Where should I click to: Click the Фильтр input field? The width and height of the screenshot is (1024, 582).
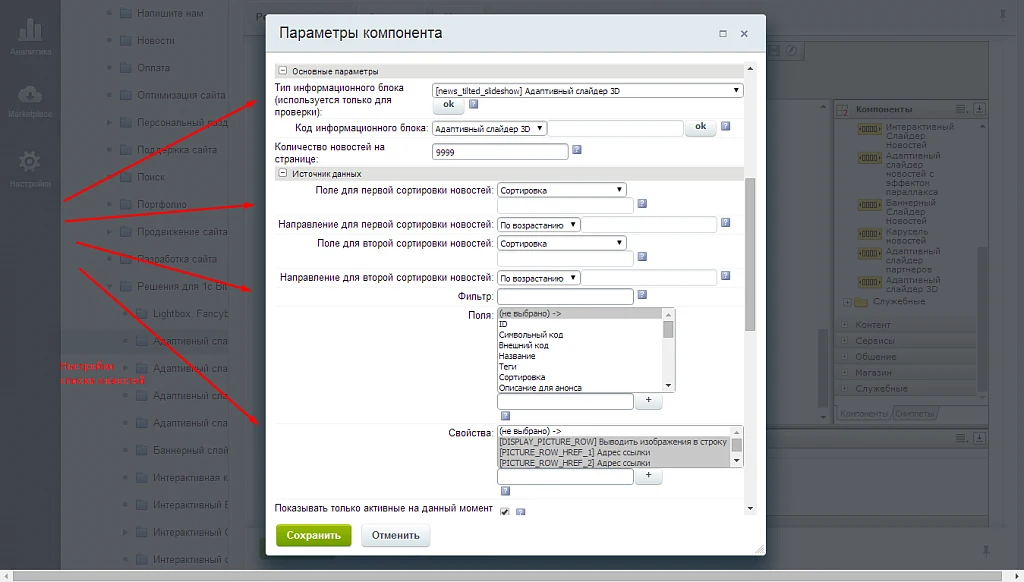tap(566, 297)
